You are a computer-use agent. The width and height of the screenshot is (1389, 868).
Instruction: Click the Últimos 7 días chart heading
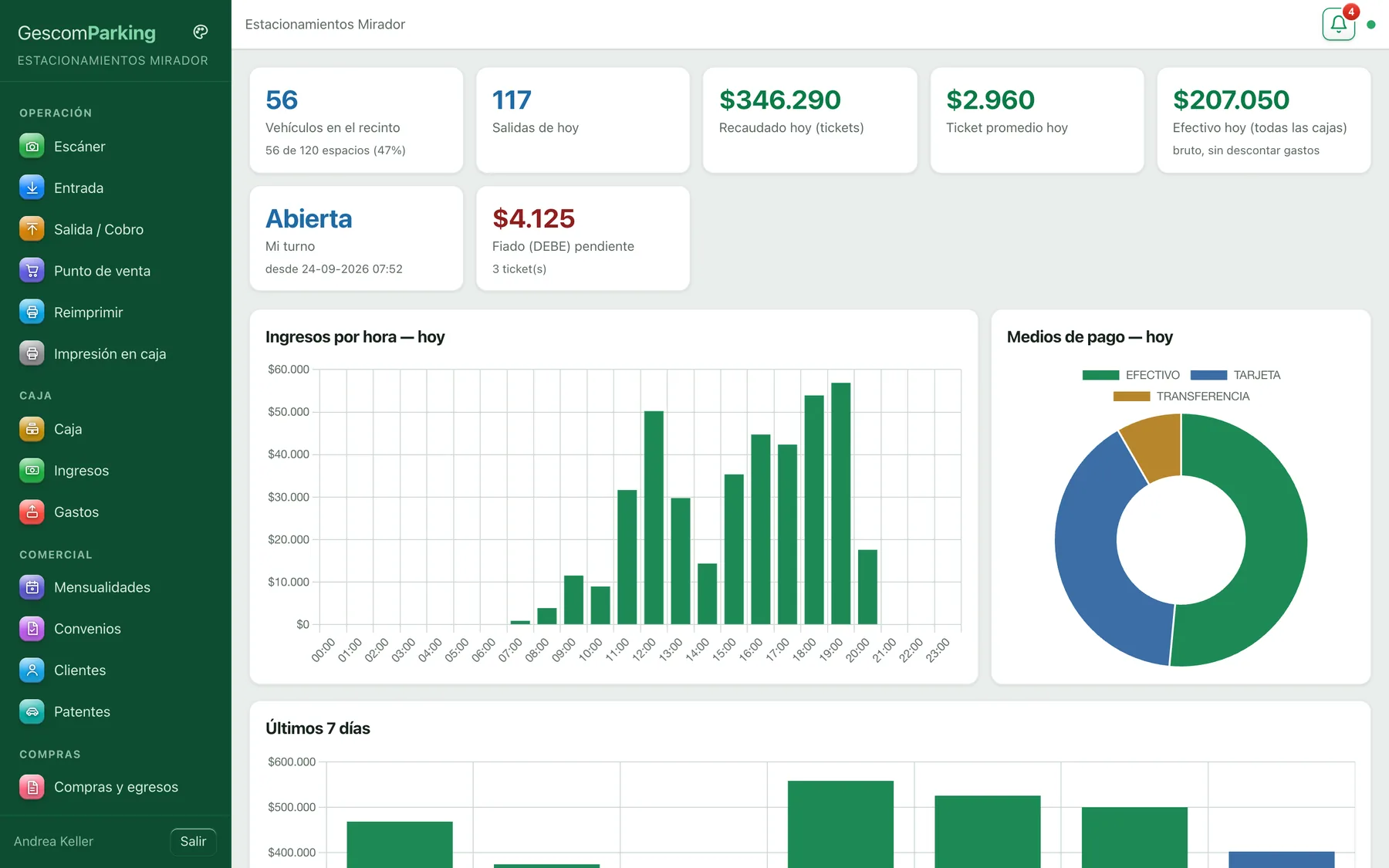click(318, 728)
